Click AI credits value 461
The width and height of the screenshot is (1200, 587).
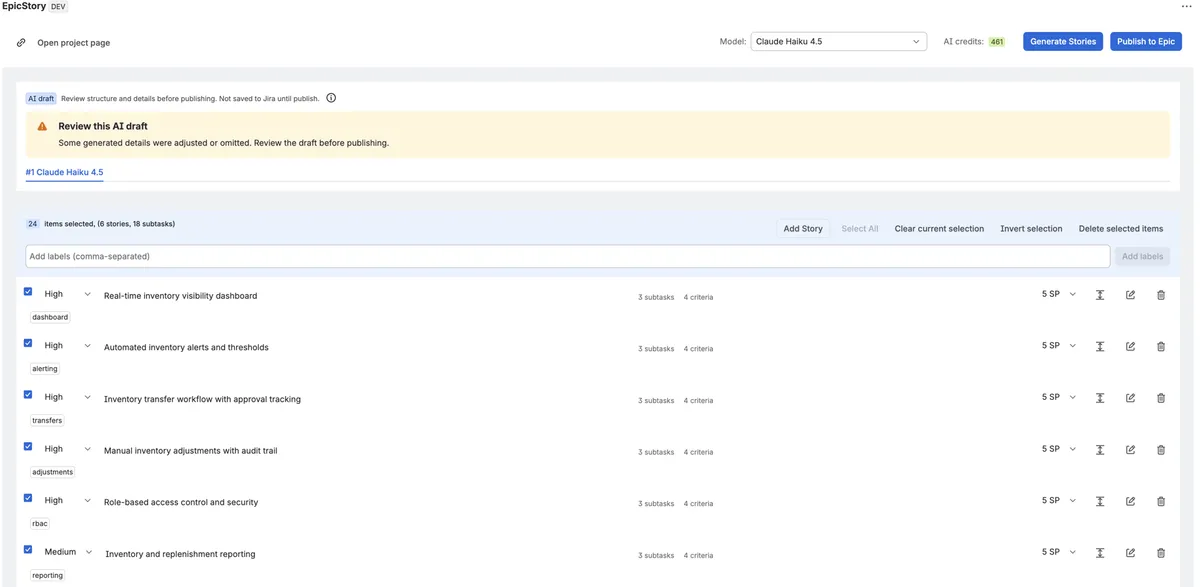click(996, 42)
